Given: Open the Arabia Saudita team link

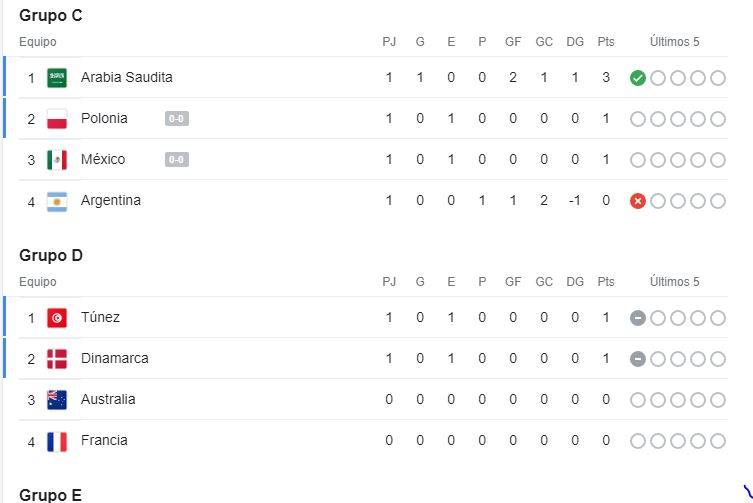Looking at the screenshot, I should 126,77.
